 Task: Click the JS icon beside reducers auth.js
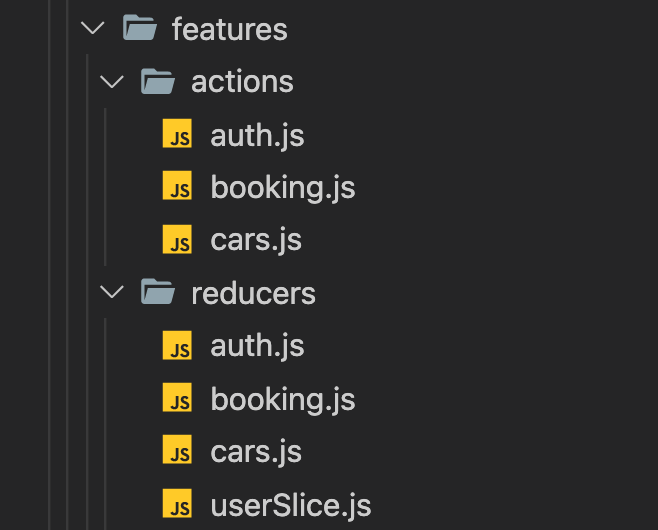click(x=177, y=346)
